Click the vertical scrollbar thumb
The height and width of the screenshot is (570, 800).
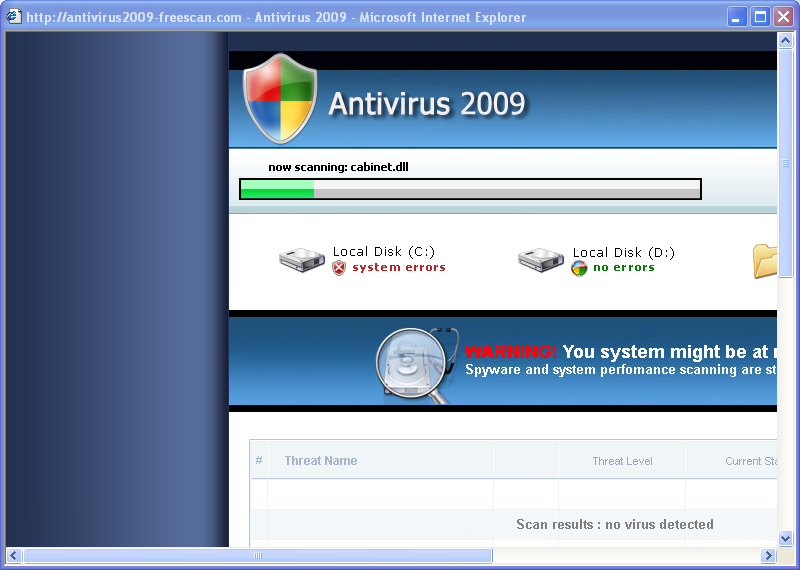tap(785, 163)
